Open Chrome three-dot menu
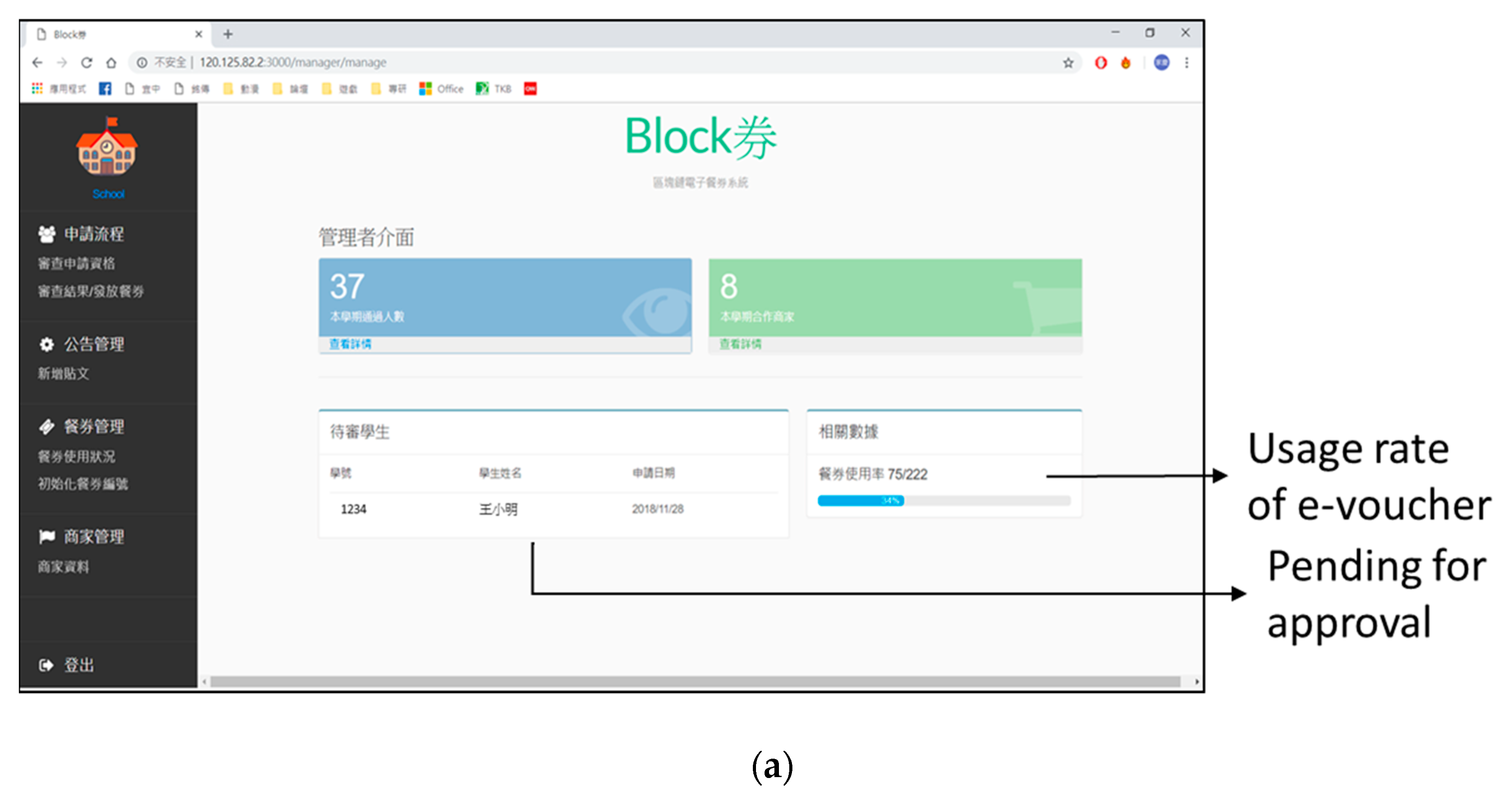 coord(1186,63)
